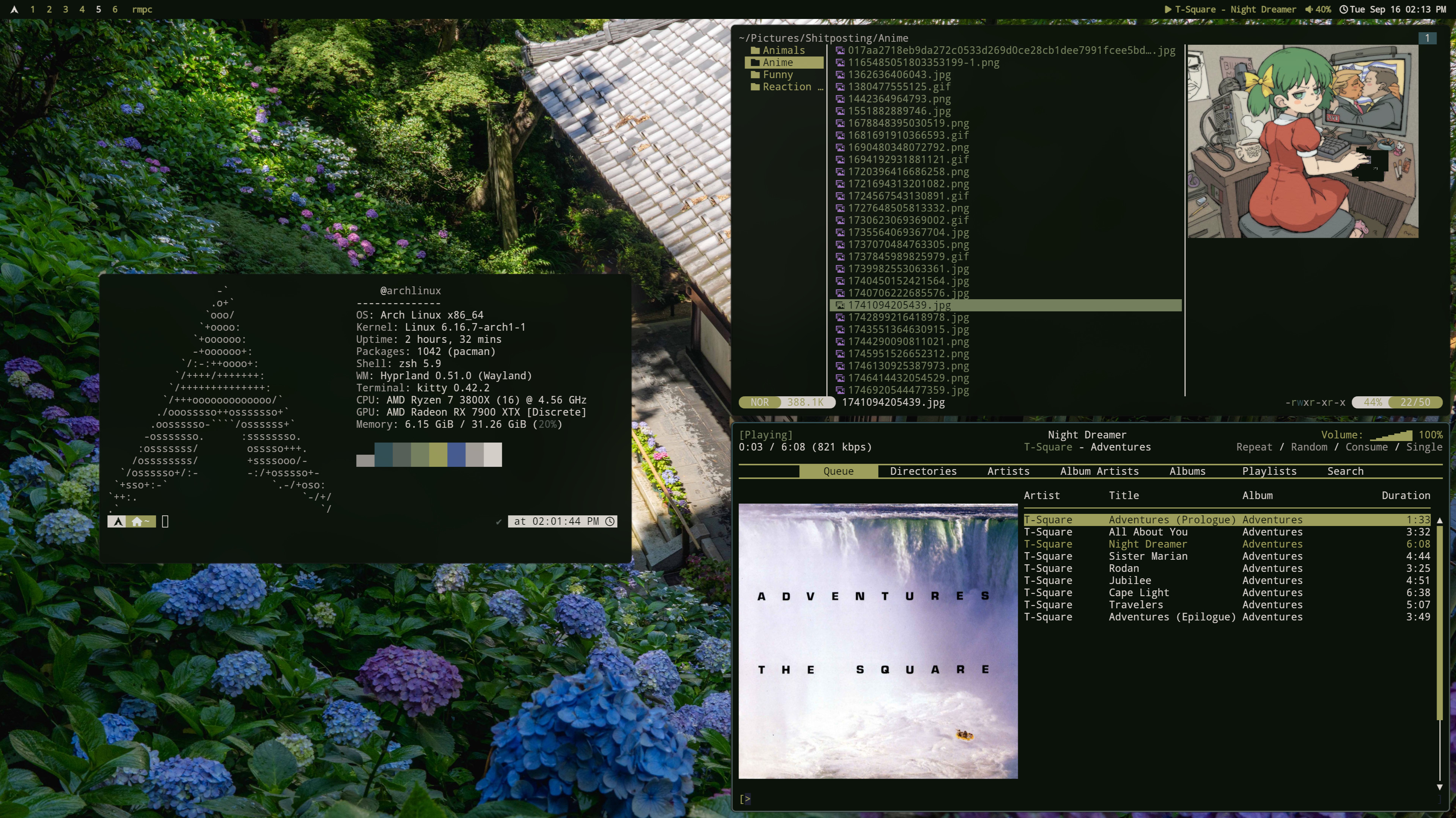The width and height of the screenshot is (1456, 818).
Task: Open the Album Artists tab
Action: 1099,471
